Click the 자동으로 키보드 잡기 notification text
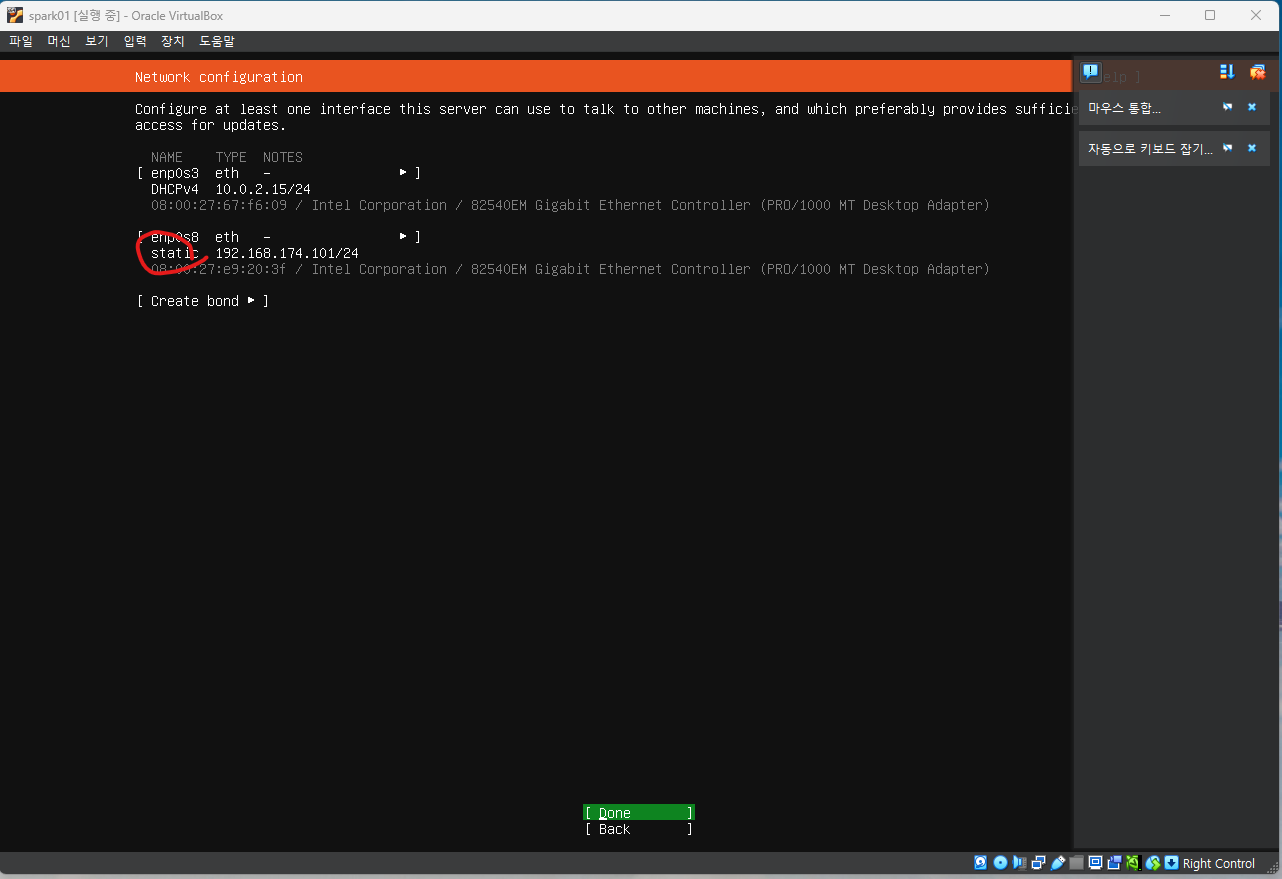This screenshot has width=1282, height=879. (1151, 148)
